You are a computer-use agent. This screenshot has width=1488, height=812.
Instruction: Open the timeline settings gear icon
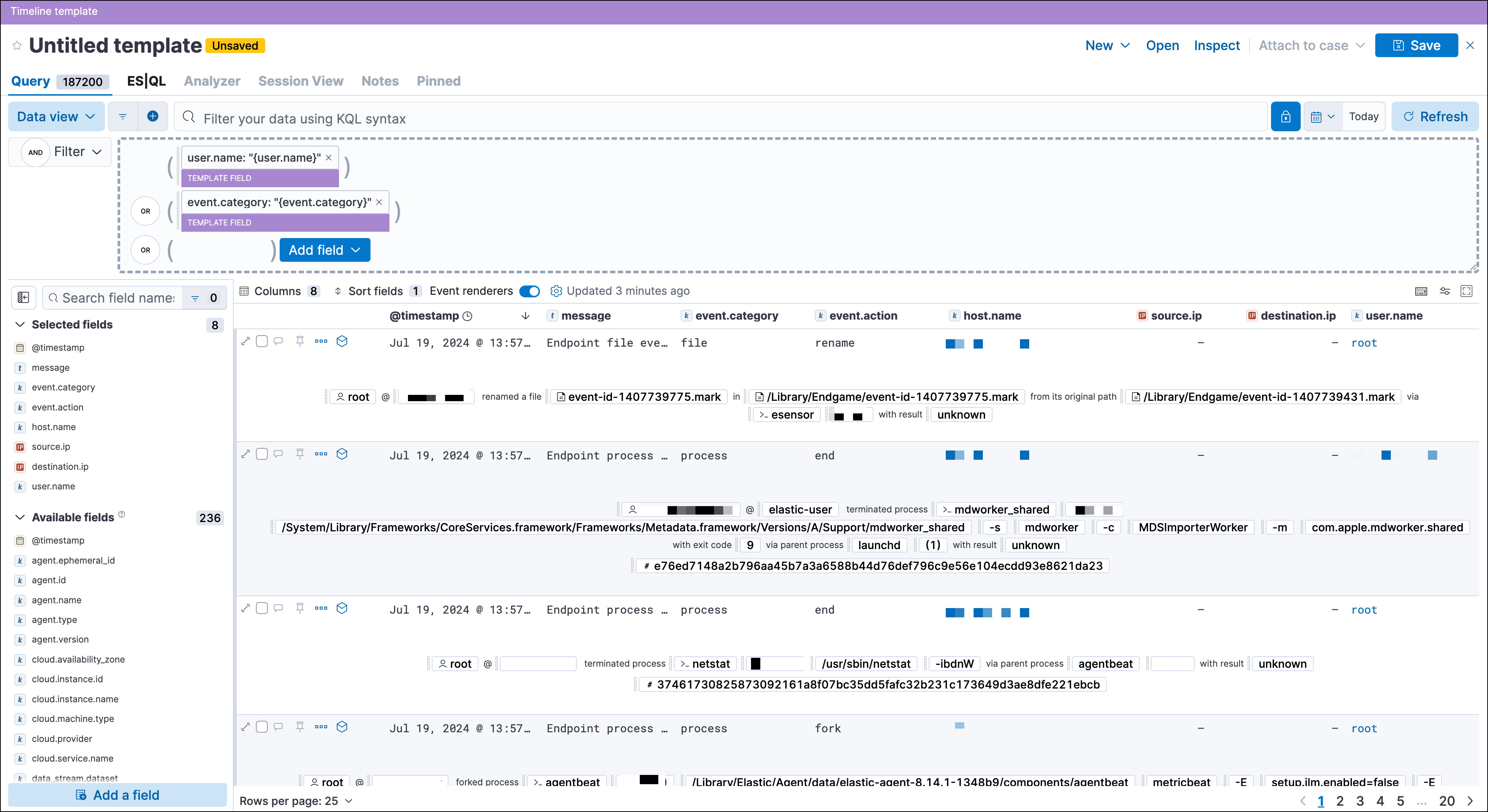556,291
